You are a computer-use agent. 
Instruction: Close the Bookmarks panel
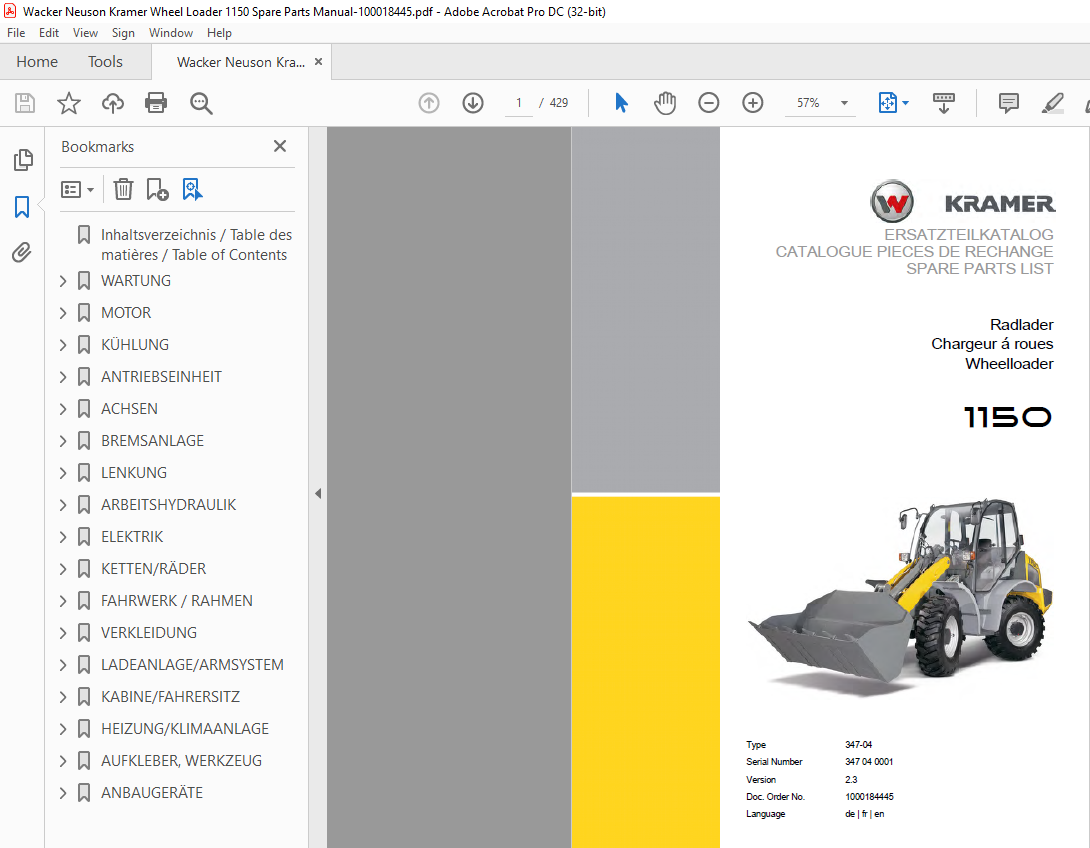[280, 146]
